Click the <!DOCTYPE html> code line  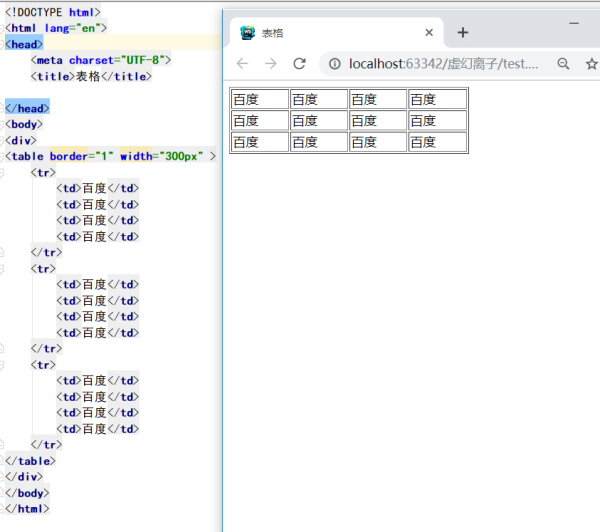point(52,12)
